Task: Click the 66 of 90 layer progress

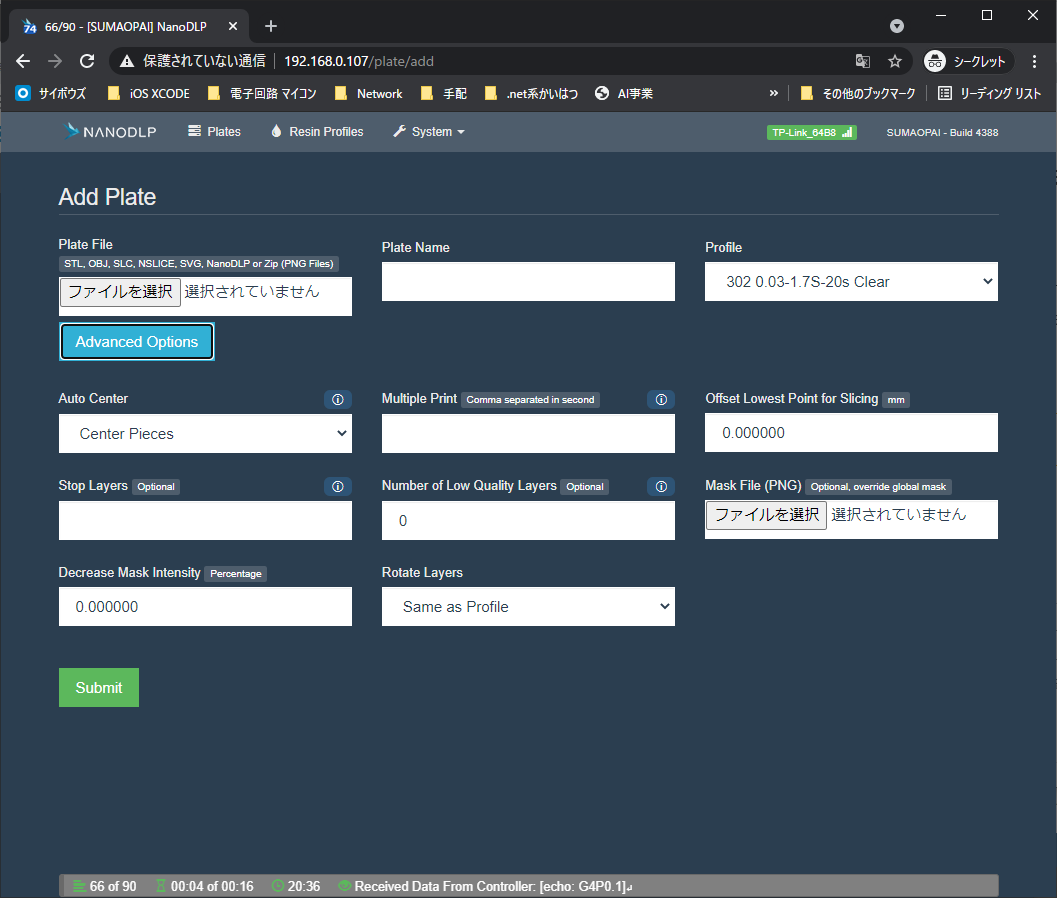Action: (104, 886)
